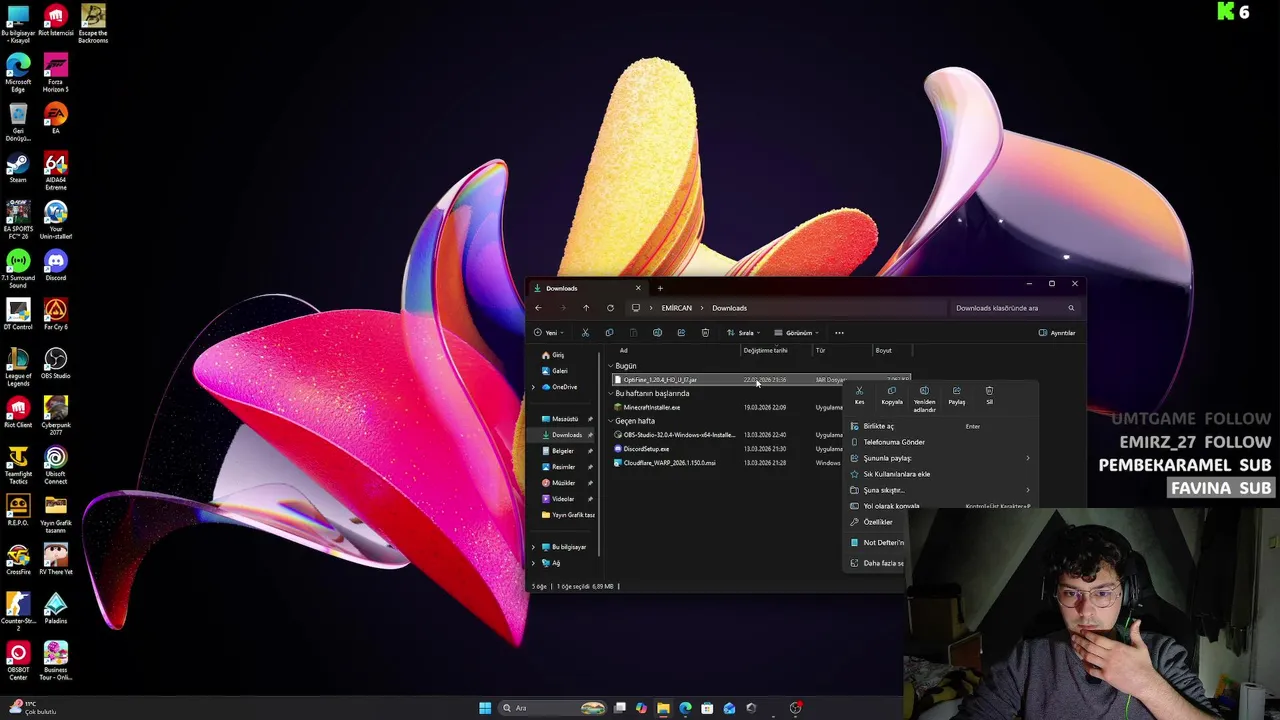Image resolution: width=1280 pixels, height=720 pixels.
Task: Open Ubisoft Connect desktop shortcut
Action: (55, 463)
